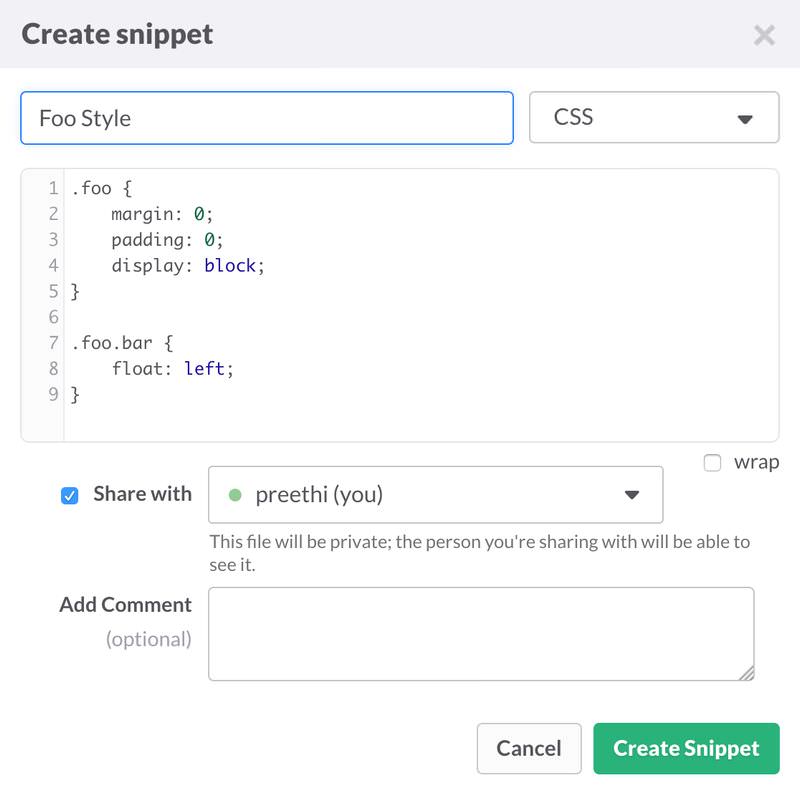The height and width of the screenshot is (791, 800).
Task: Place cursor on the "float: left;" line
Action: pos(172,369)
